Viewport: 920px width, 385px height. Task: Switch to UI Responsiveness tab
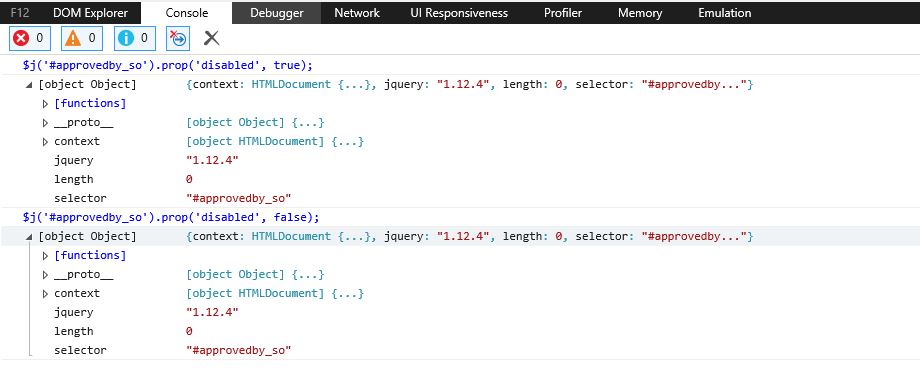(x=459, y=12)
